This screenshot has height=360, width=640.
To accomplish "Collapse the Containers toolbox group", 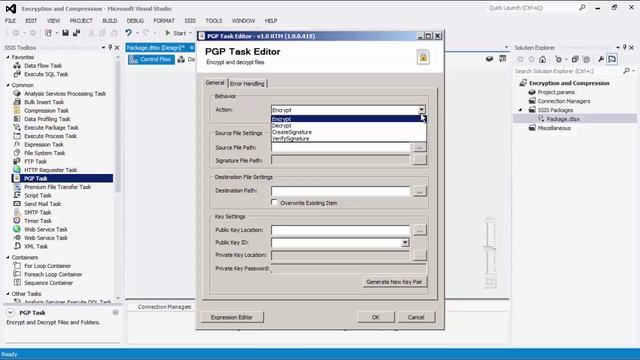I will pyautogui.click(x=8, y=258).
